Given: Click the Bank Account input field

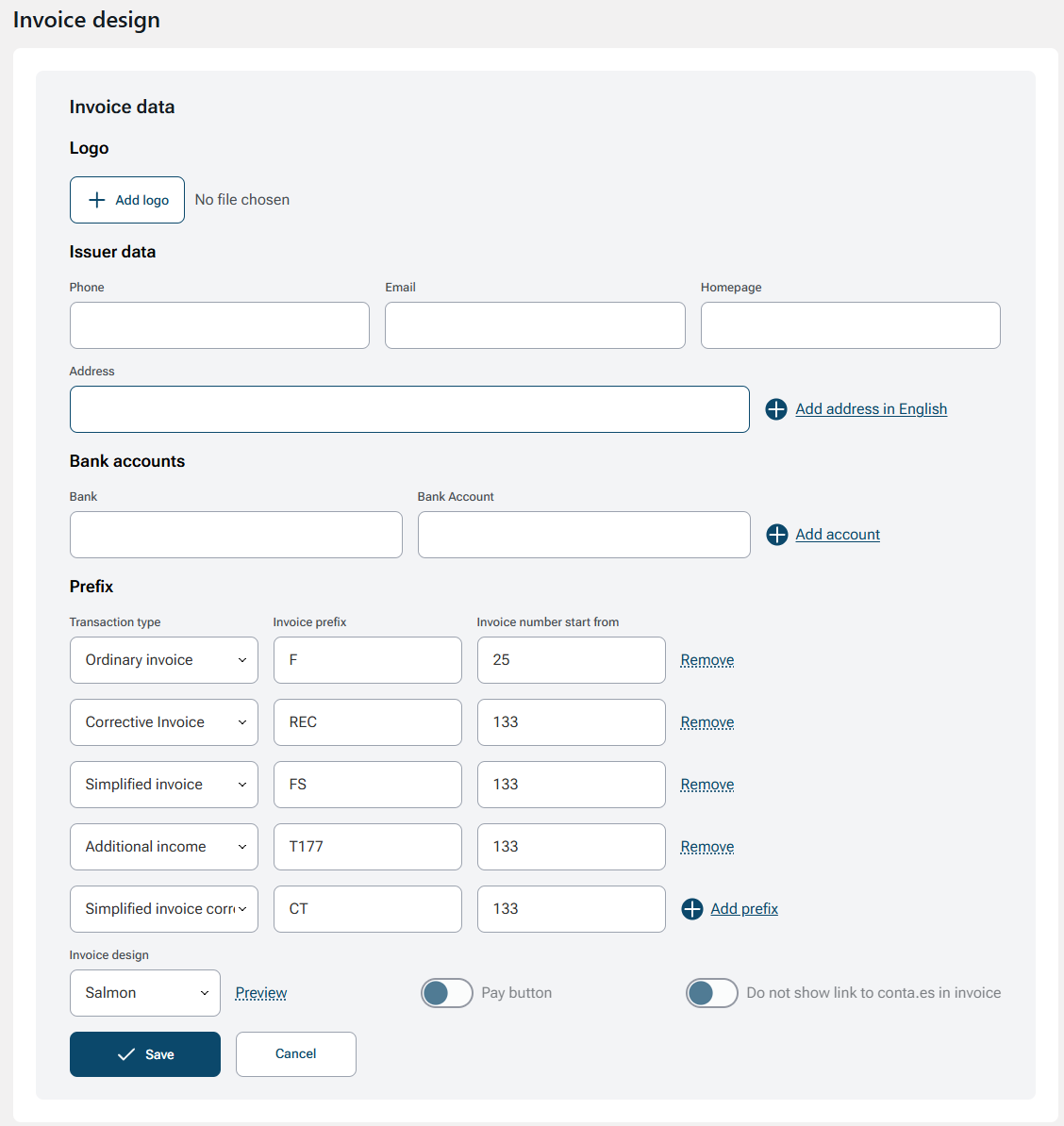Looking at the screenshot, I should (583, 534).
